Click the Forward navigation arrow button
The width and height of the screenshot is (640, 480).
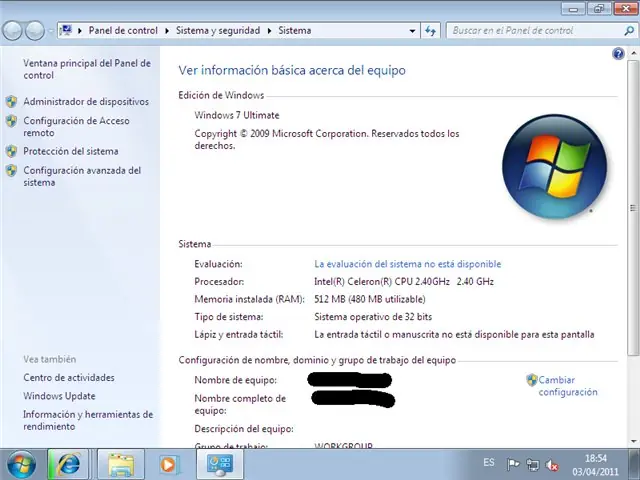[x=35, y=31]
